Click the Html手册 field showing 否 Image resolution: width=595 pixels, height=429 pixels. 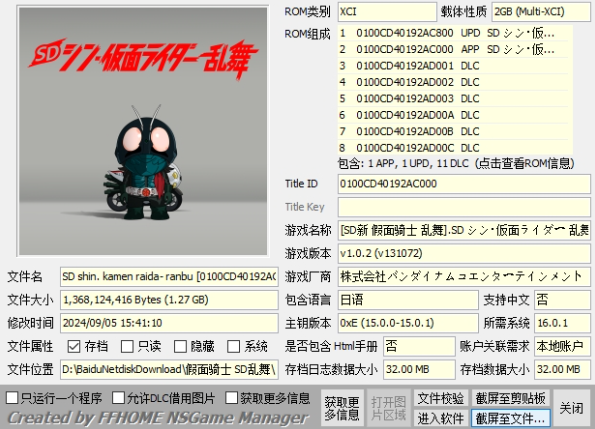[x=419, y=346]
